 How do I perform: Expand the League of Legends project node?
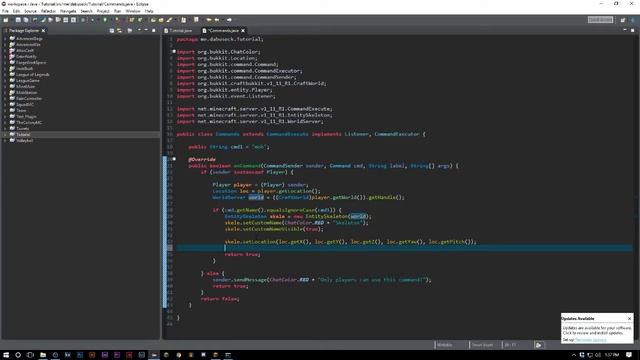pyautogui.click(x=5, y=75)
